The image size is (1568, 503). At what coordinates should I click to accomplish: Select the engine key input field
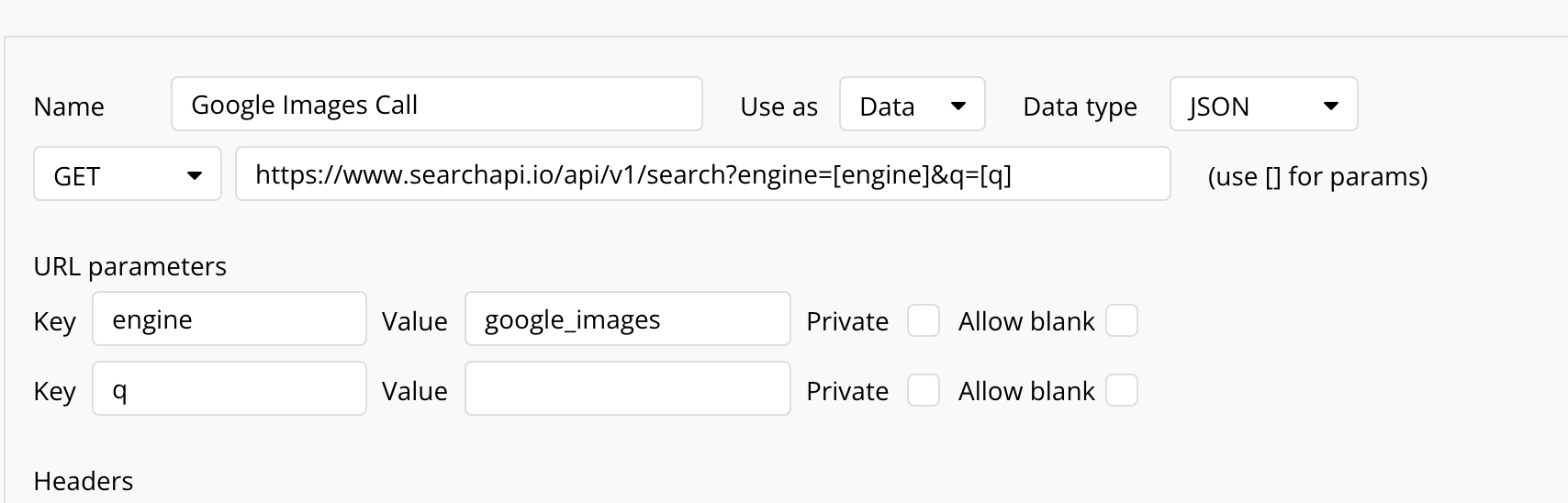point(230,319)
